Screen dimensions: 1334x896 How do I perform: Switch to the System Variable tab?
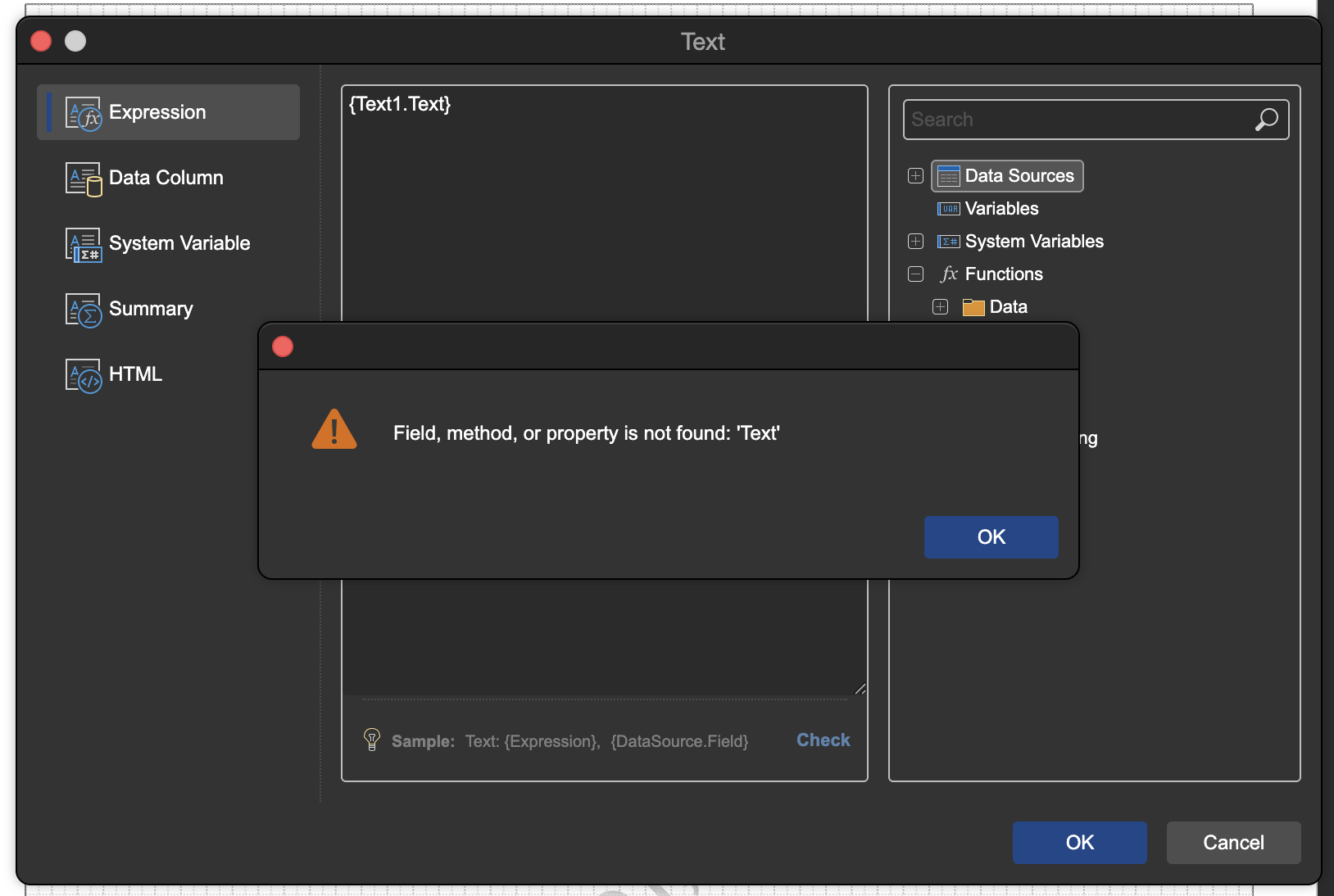pos(168,243)
